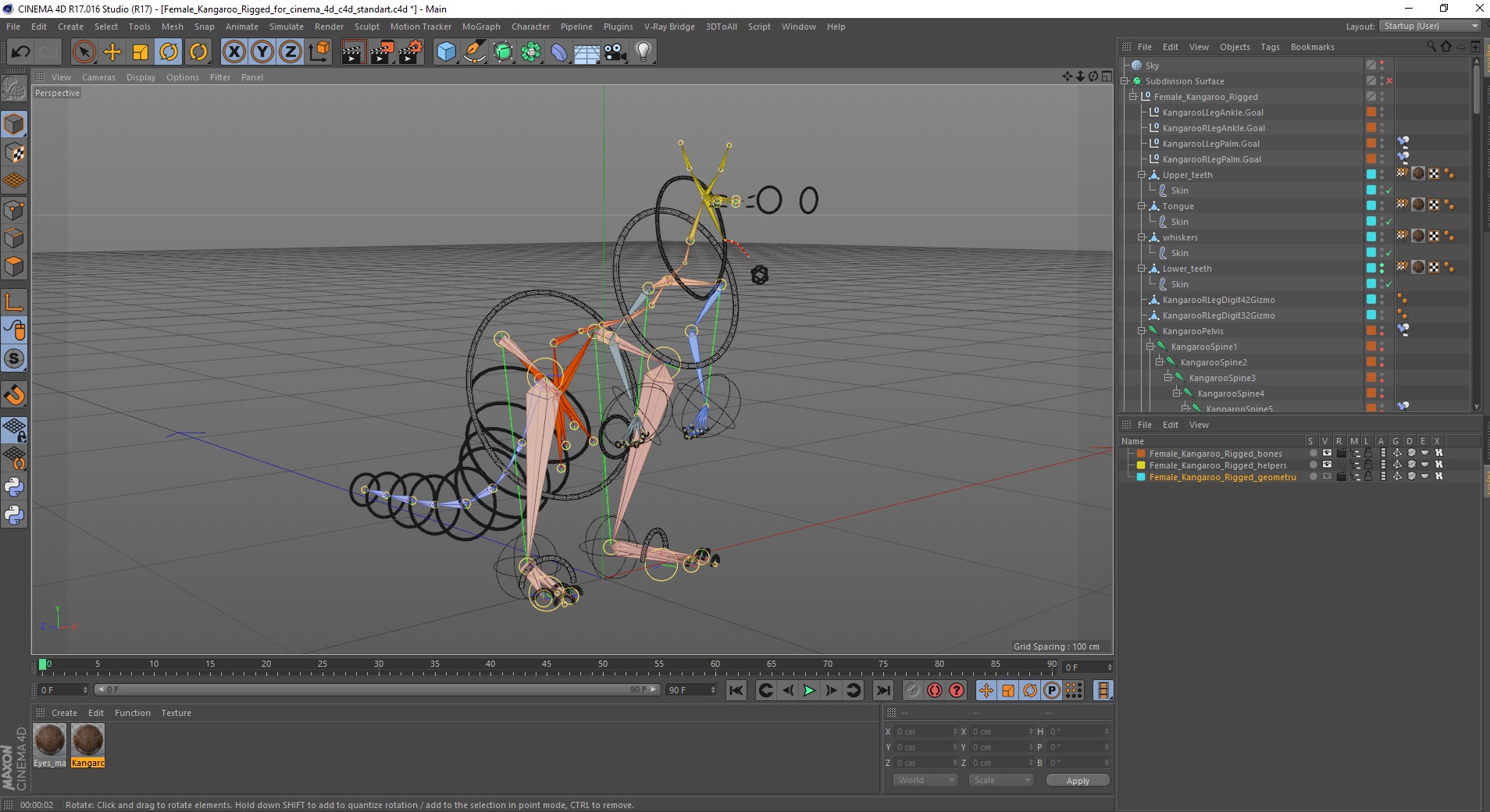The width and height of the screenshot is (1490, 812).
Task: Click the Undo arrow icon
Action: click(20, 52)
